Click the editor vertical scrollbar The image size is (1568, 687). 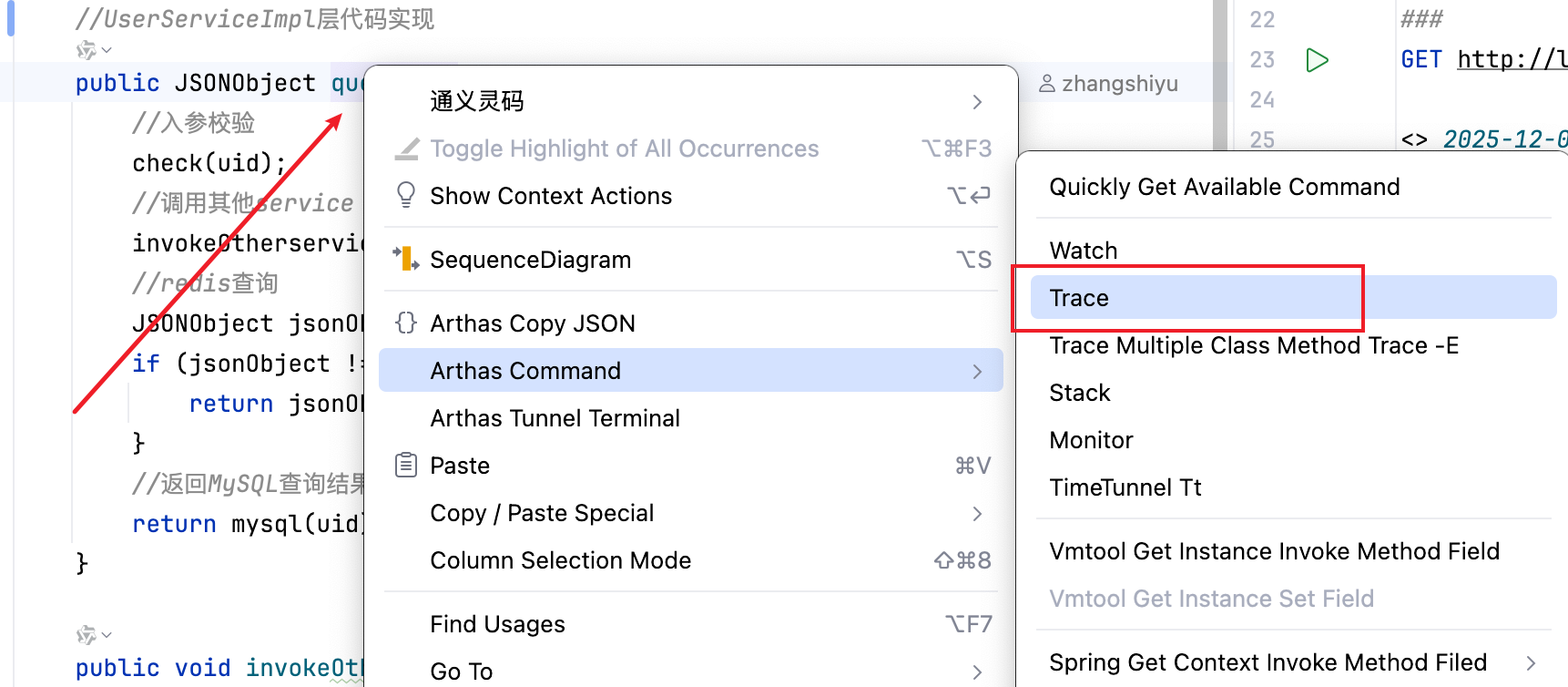[1220, 73]
